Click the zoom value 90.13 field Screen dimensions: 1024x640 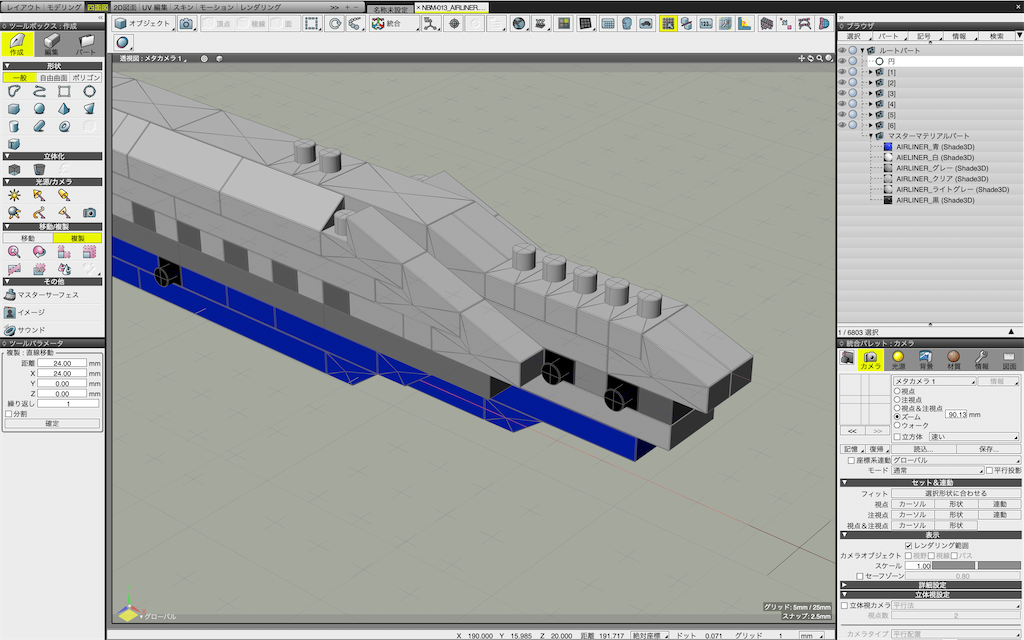coord(957,414)
